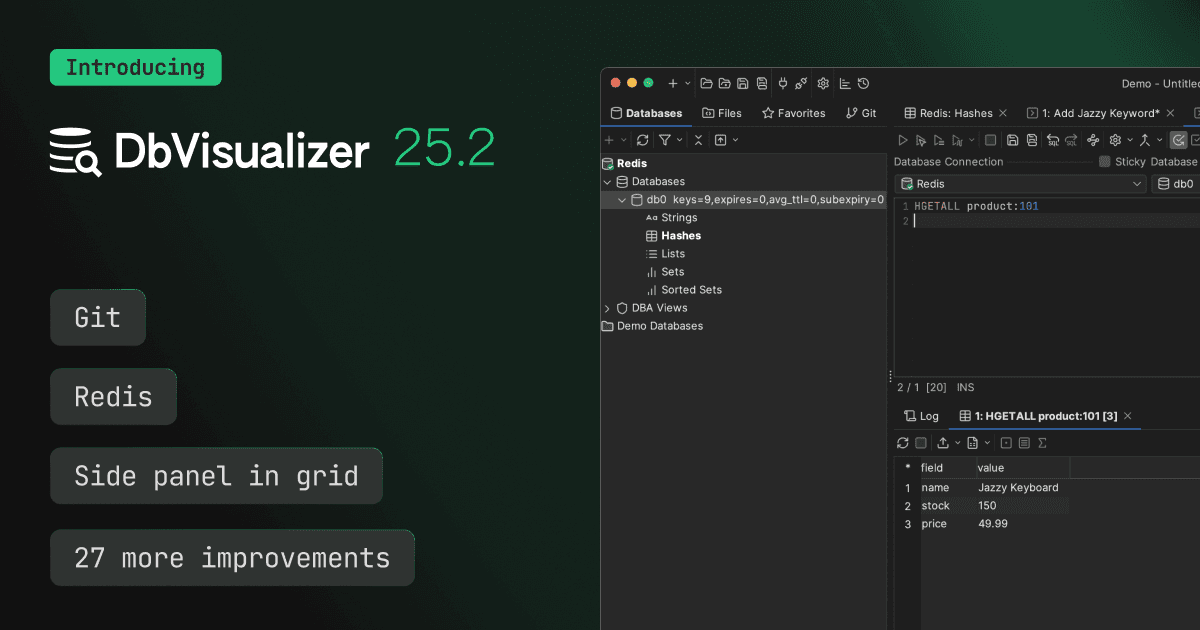Open the Log tab in the results area

921,415
